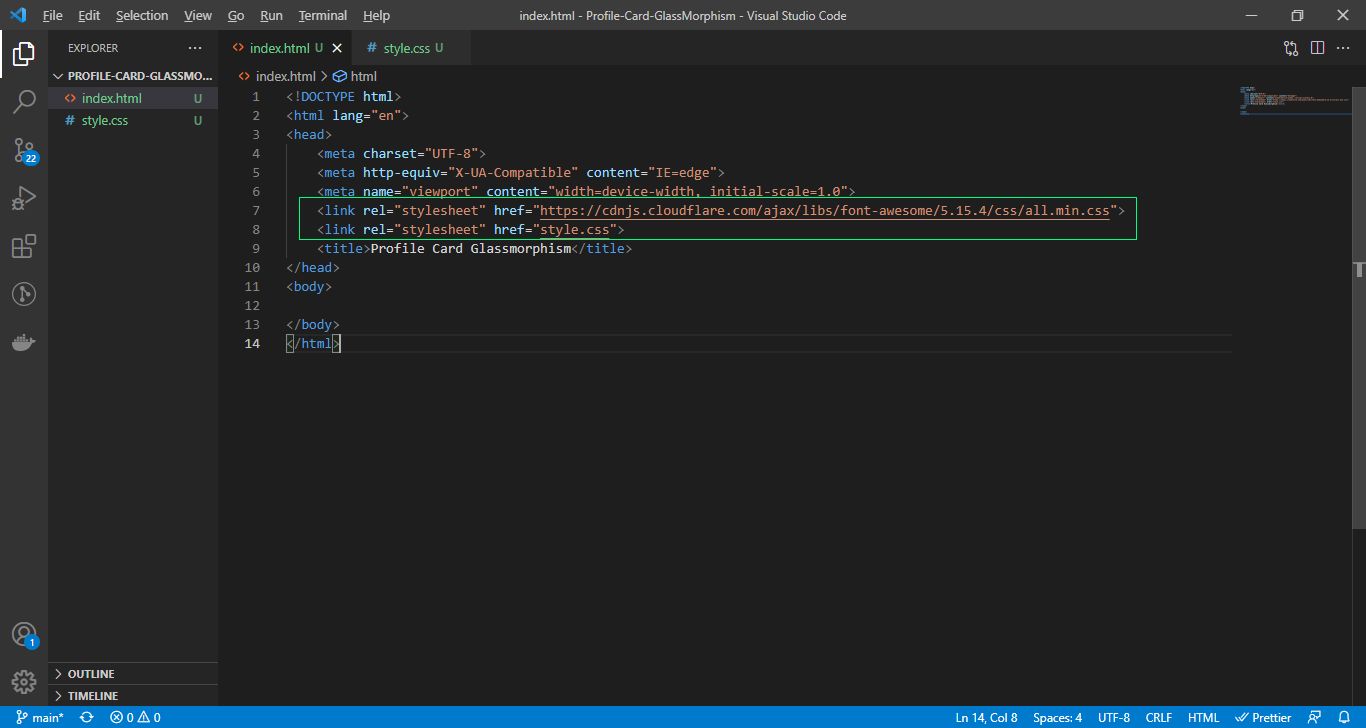Screen dimensions: 1366x728
Task: Expand the TIMELINE section
Action: pyautogui.click(x=133, y=696)
